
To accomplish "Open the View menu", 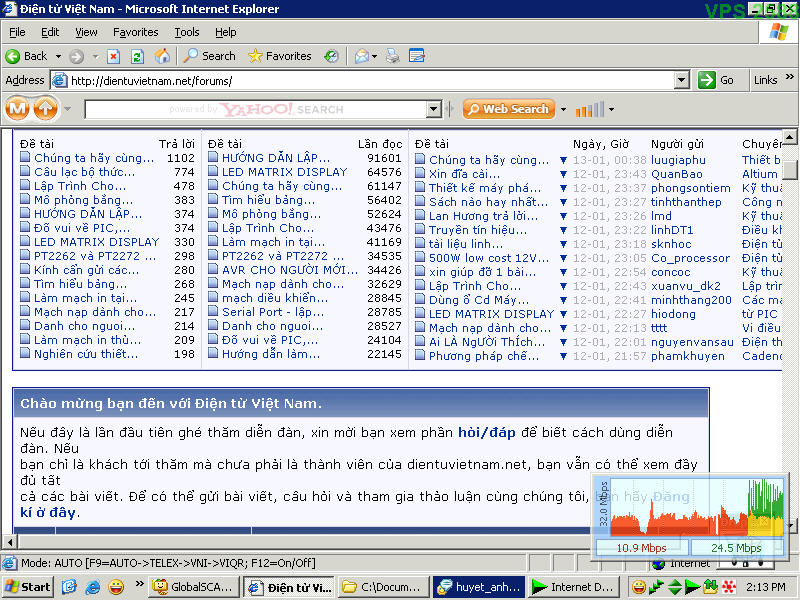I will point(86,32).
